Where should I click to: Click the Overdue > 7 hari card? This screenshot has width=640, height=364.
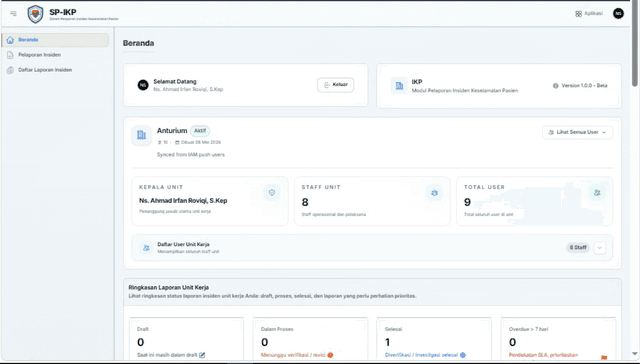coord(558,340)
